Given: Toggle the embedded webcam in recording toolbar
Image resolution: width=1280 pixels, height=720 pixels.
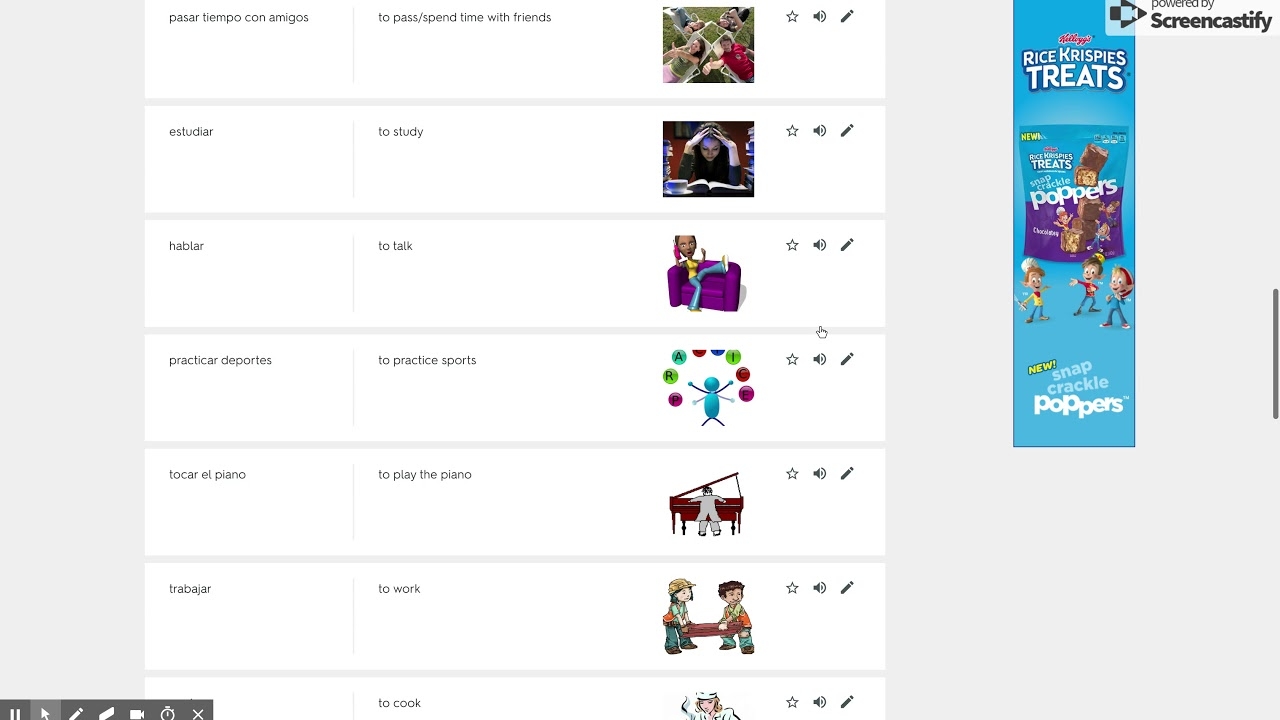Looking at the screenshot, I should (x=137, y=714).
